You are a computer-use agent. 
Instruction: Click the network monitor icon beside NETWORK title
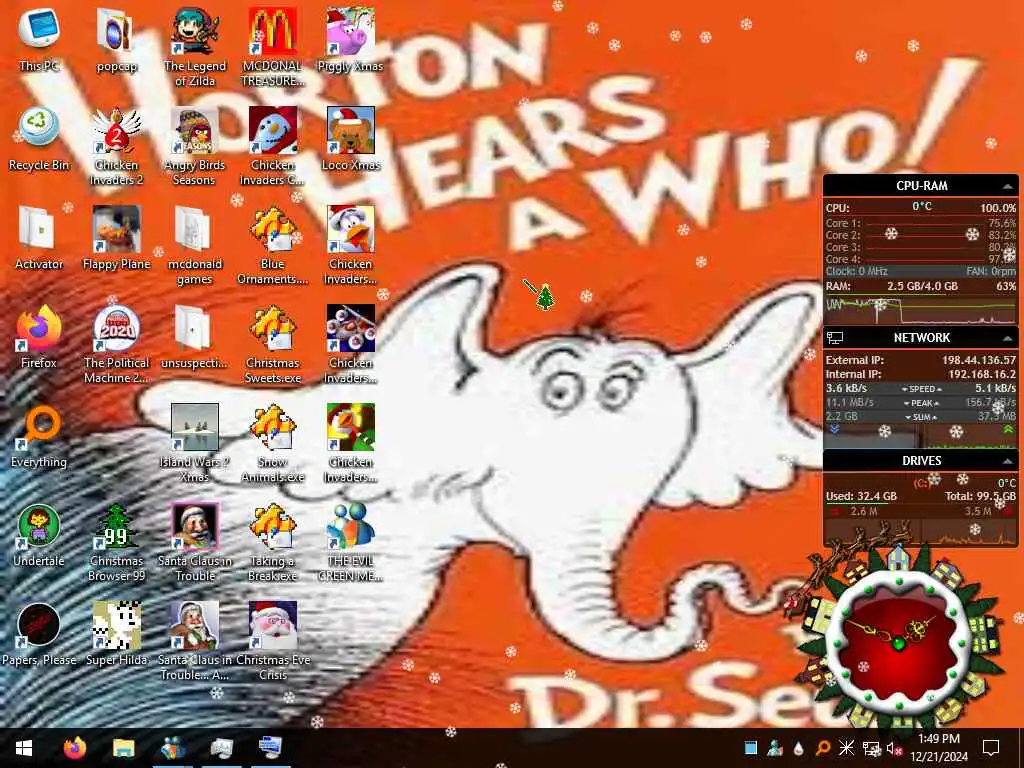click(835, 338)
